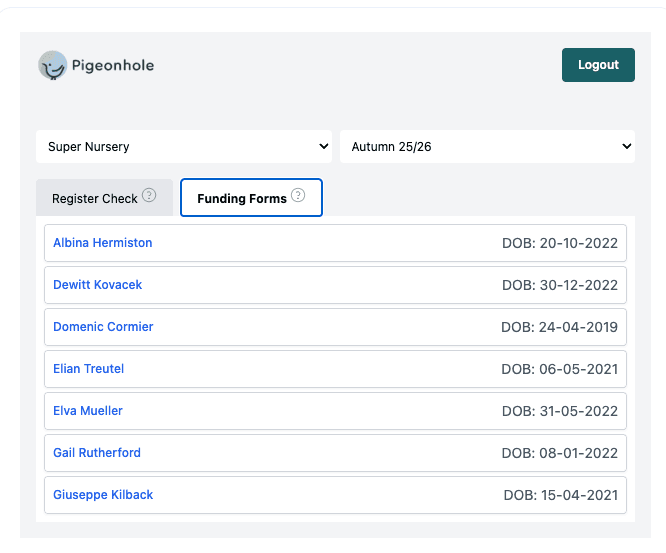The width and height of the screenshot is (666, 553).
Task: Switch to the Register Check tab
Action: point(95,198)
